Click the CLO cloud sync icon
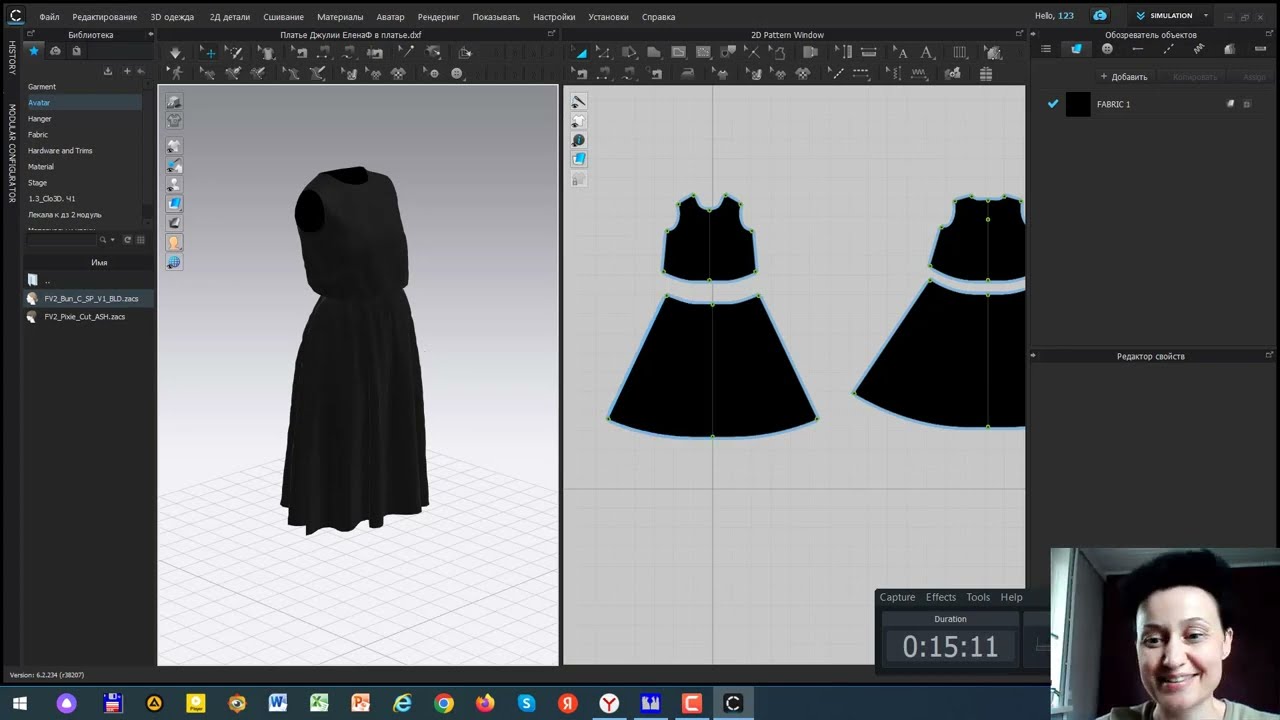This screenshot has width=1280, height=720. coord(1100,16)
